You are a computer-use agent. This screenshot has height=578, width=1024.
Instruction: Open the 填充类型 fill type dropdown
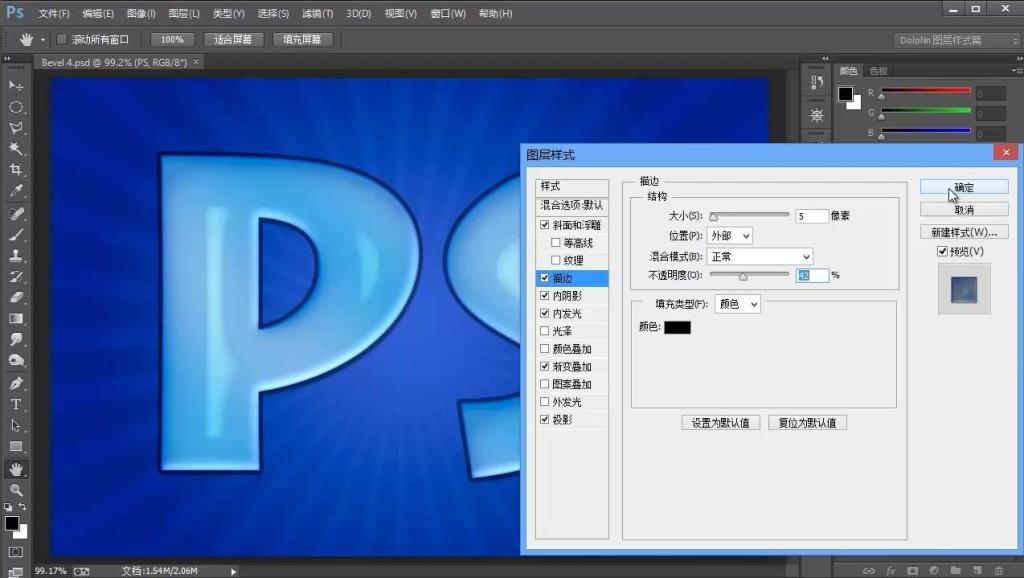(x=737, y=304)
